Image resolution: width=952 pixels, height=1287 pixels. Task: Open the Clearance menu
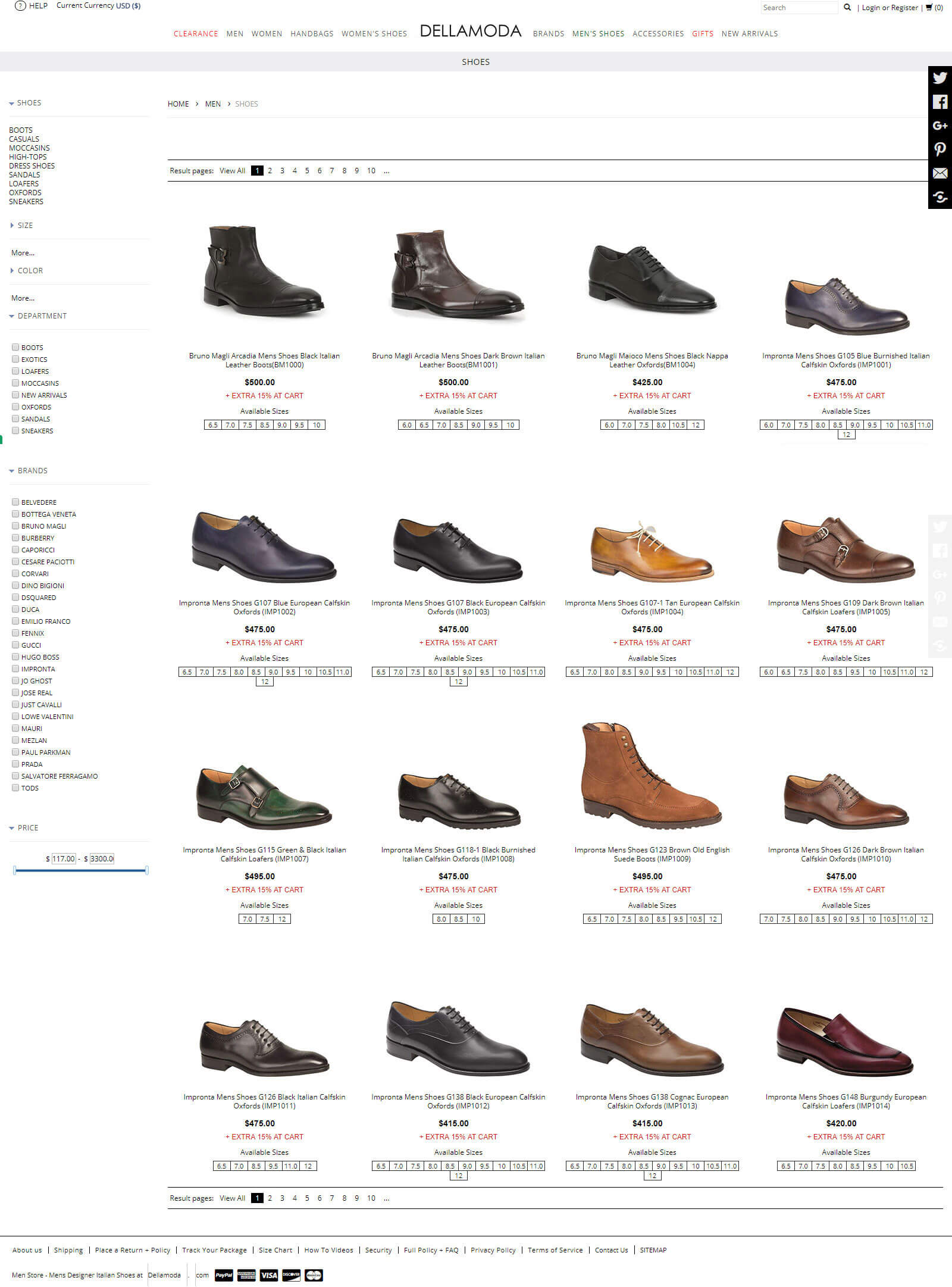pyautogui.click(x=196, y=34)
